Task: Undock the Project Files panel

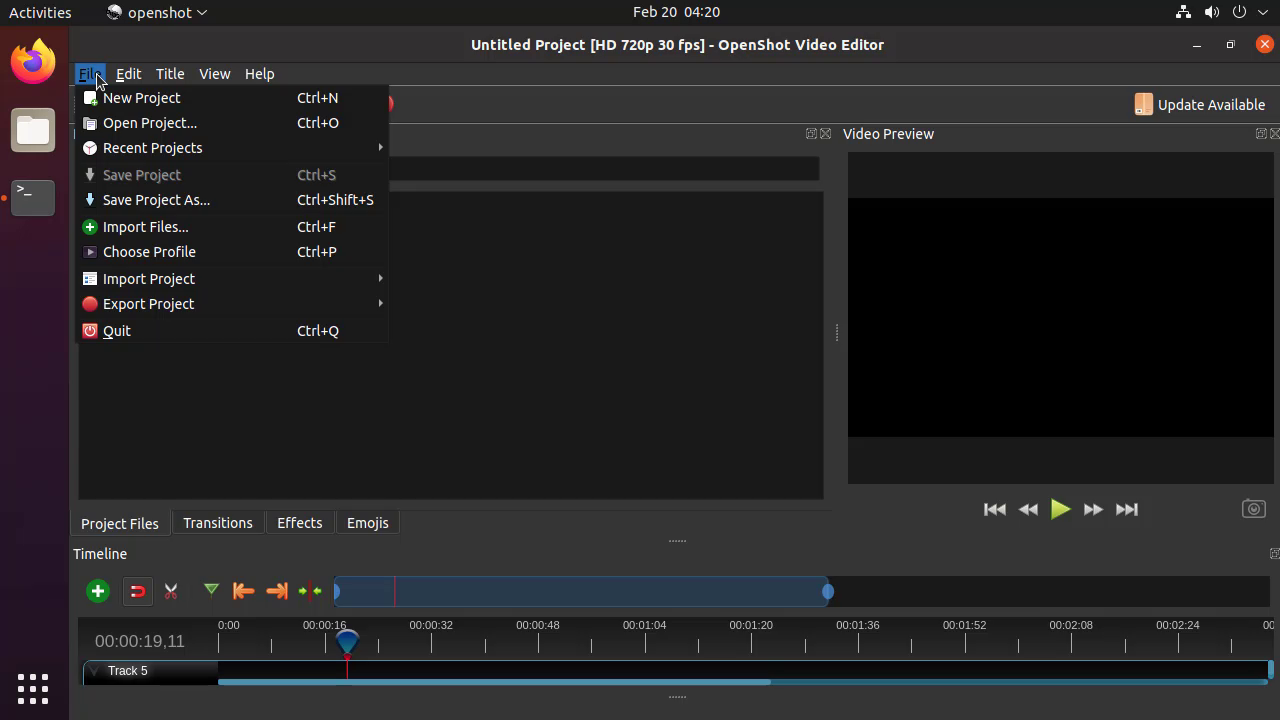Action: (811, 134)
